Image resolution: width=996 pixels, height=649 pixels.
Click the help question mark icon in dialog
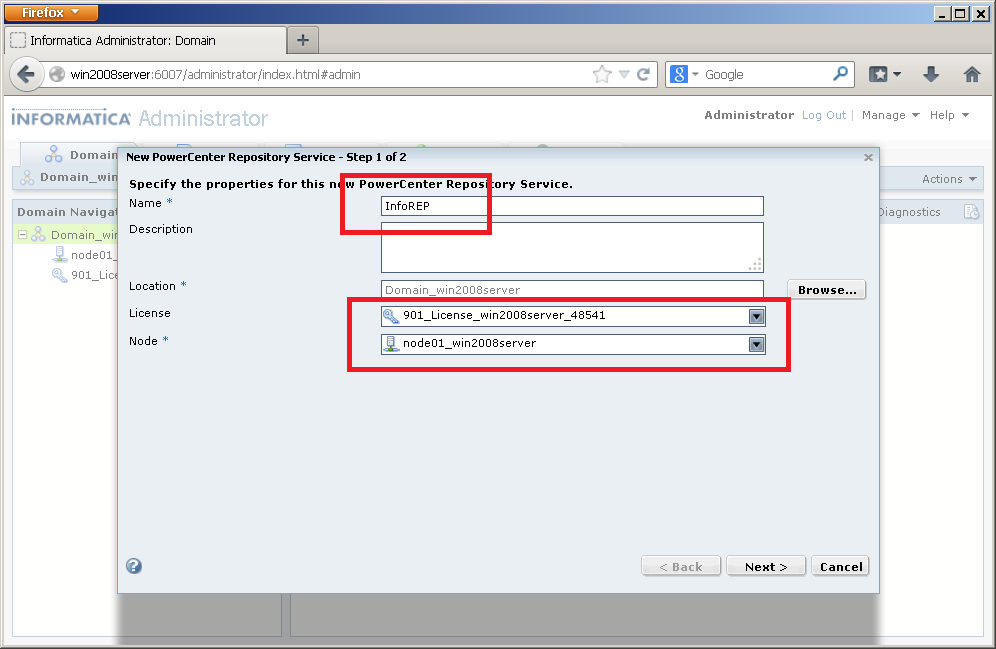coord(133,566)
